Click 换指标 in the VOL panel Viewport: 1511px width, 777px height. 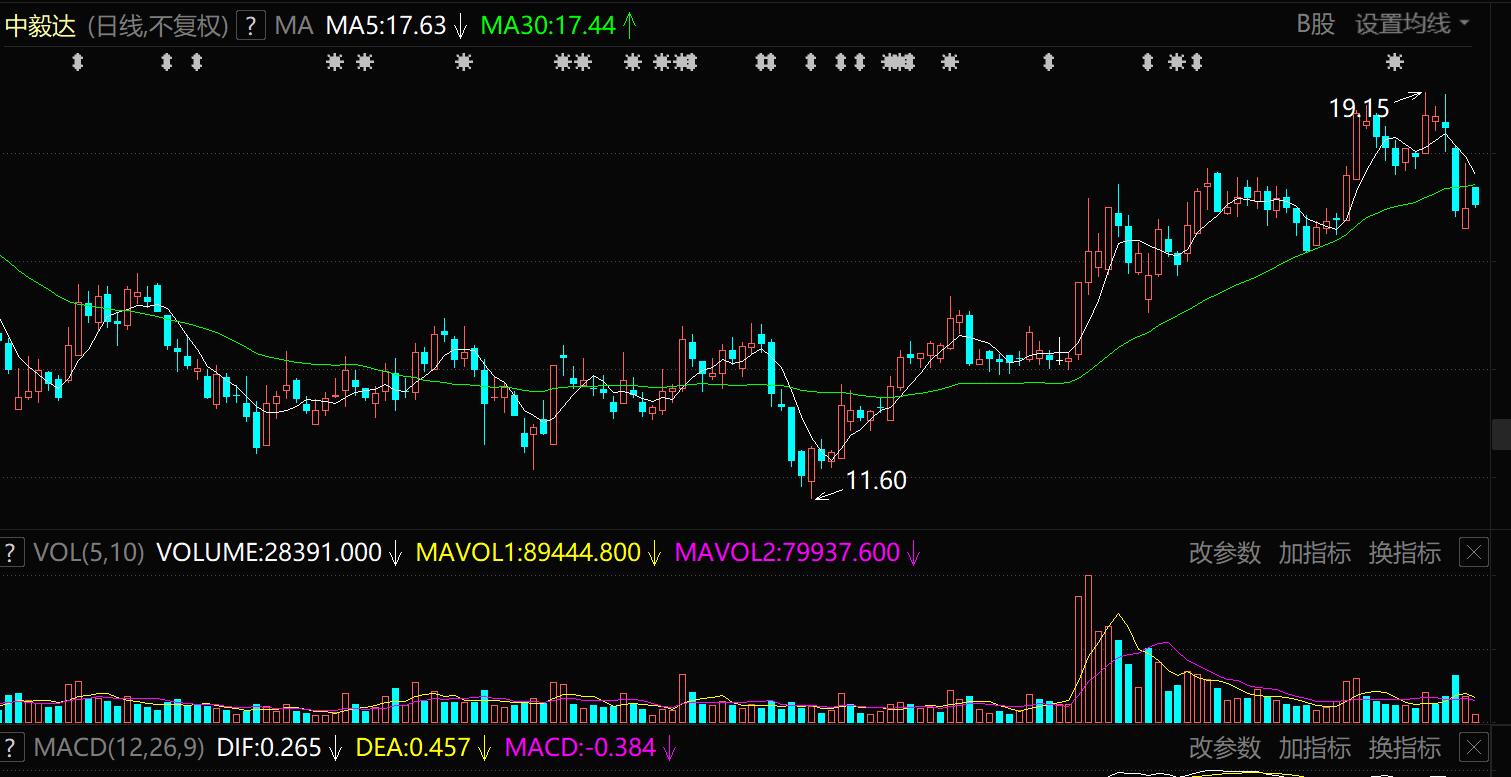1405,552
